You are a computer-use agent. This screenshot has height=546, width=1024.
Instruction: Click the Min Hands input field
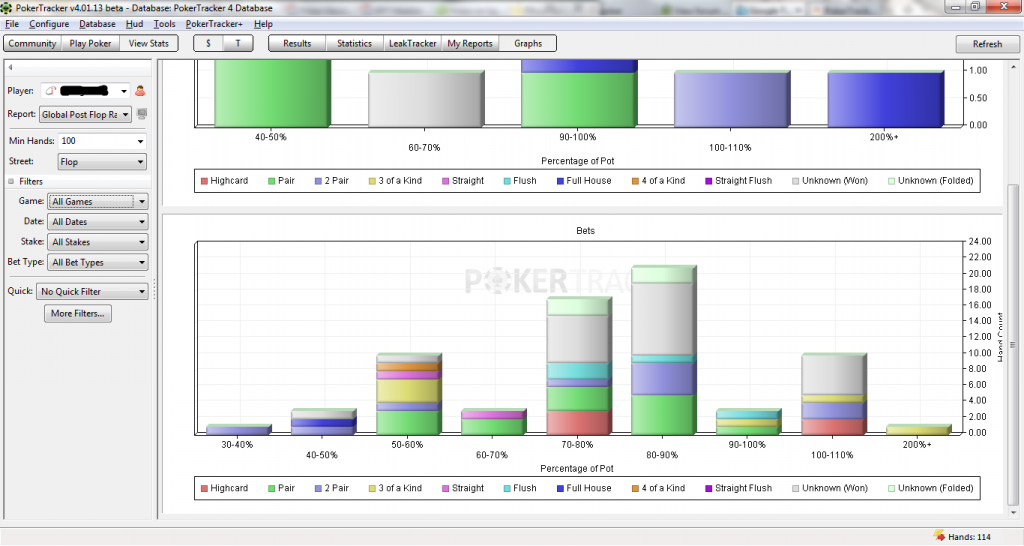pyautogui.click(x=96, y=141)
